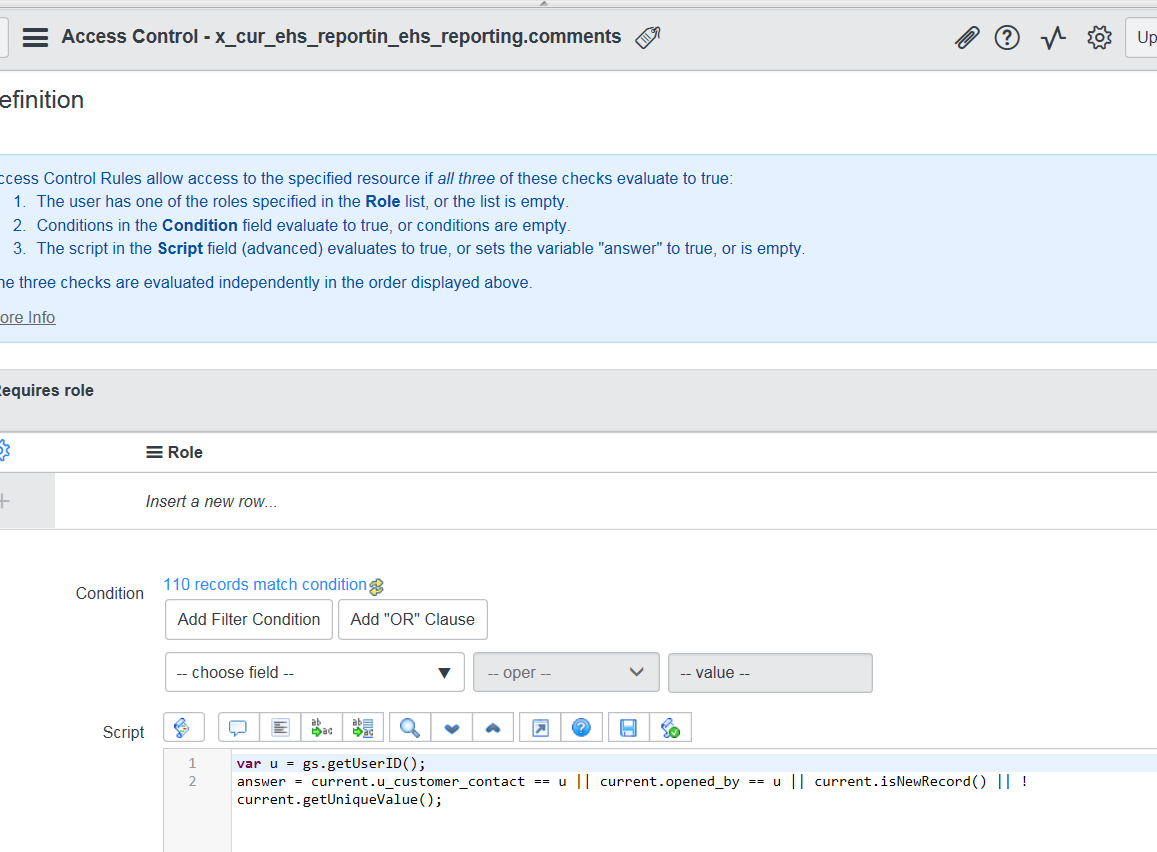The height and width of the screenshot is (852, 1157).
Task: Open the script replace tool
Action: coord(321,727)
